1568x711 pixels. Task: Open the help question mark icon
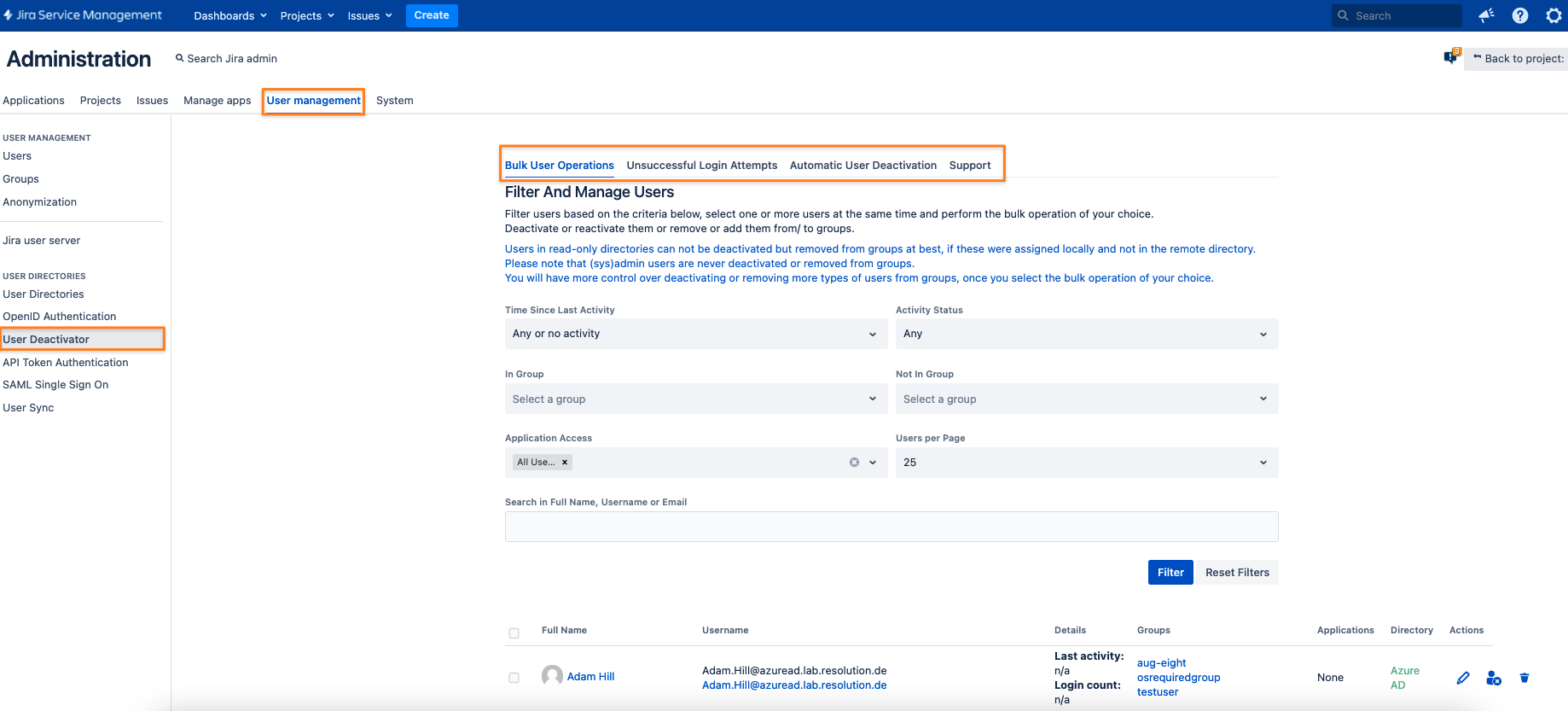click(1520, 15)
